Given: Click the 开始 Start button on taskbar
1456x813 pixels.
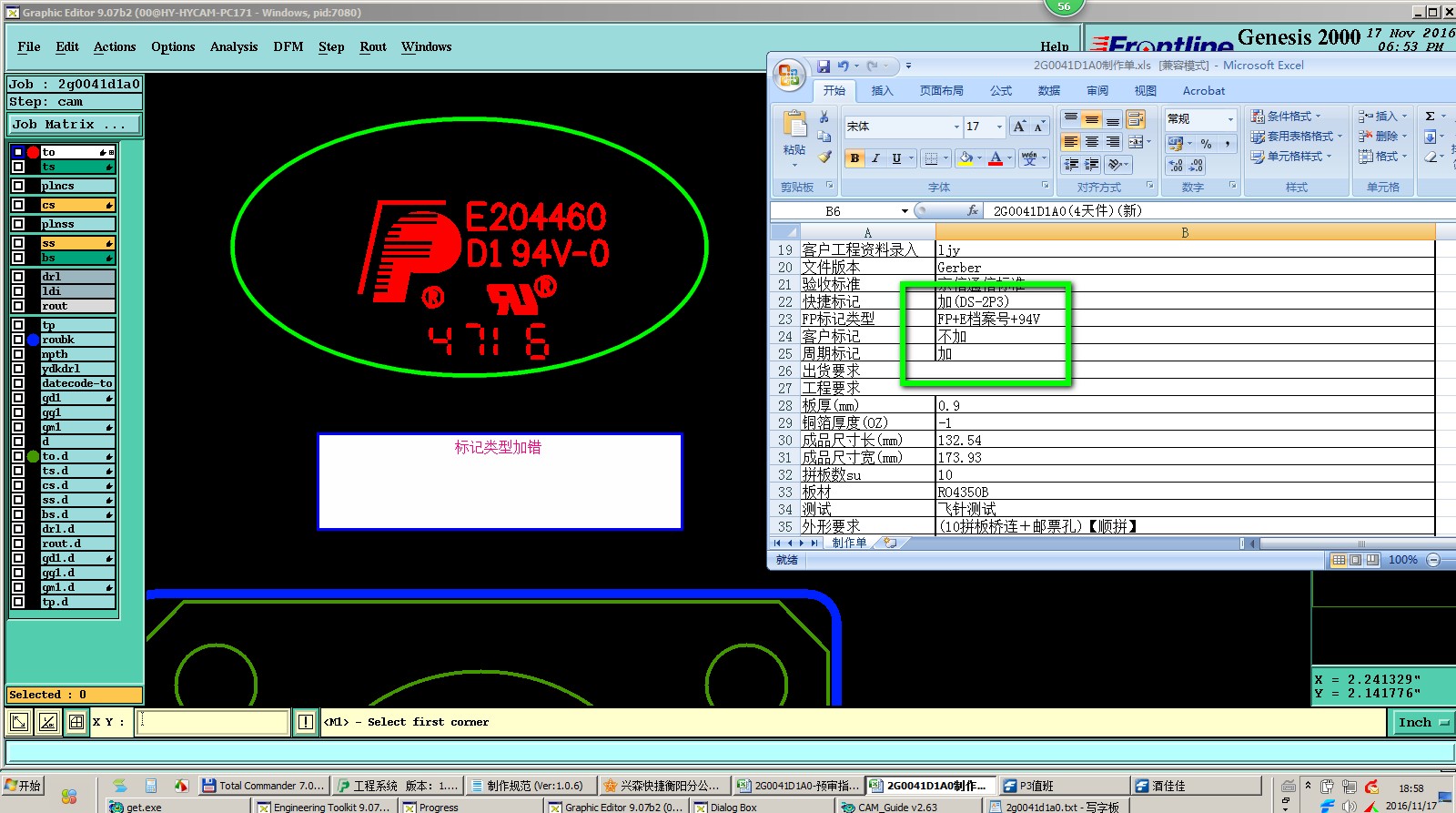Looking at the screenshot, I should 23,786.
